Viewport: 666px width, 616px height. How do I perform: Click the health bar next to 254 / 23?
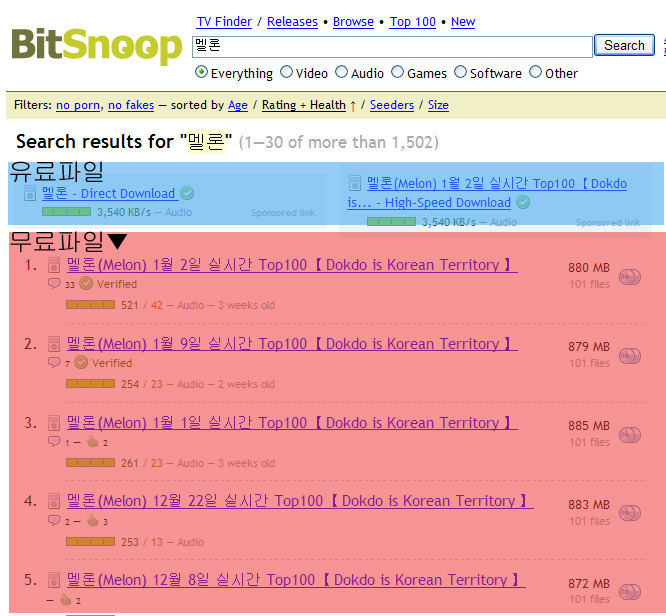point(90,384)
